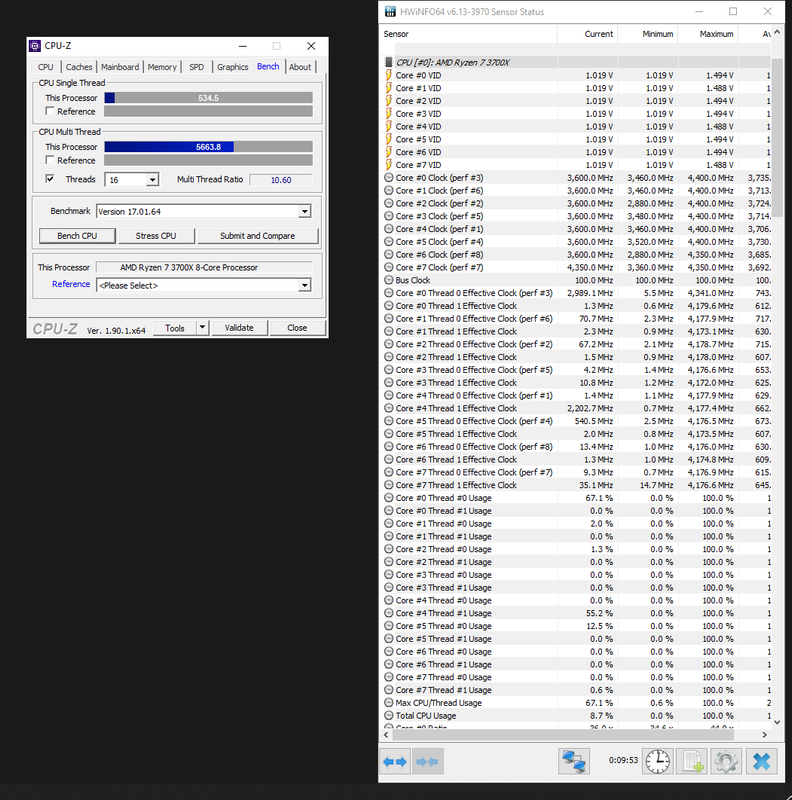Select the Graphics tab
792x800 pixels.
point(232,67)
